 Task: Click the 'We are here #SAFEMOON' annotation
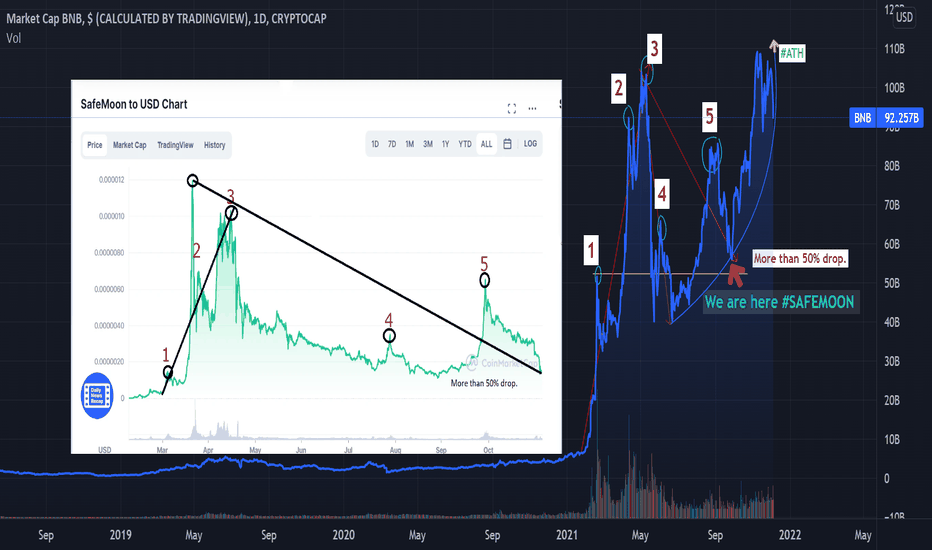tap(780, 302)
